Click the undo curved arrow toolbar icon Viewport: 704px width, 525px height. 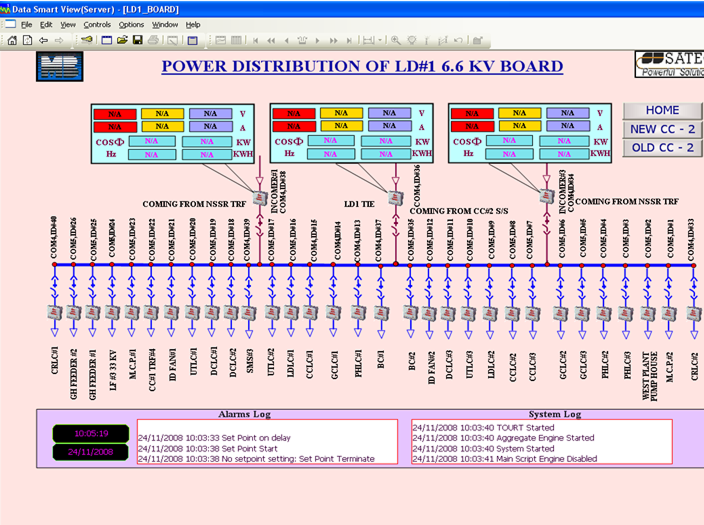tap(458, 40)
